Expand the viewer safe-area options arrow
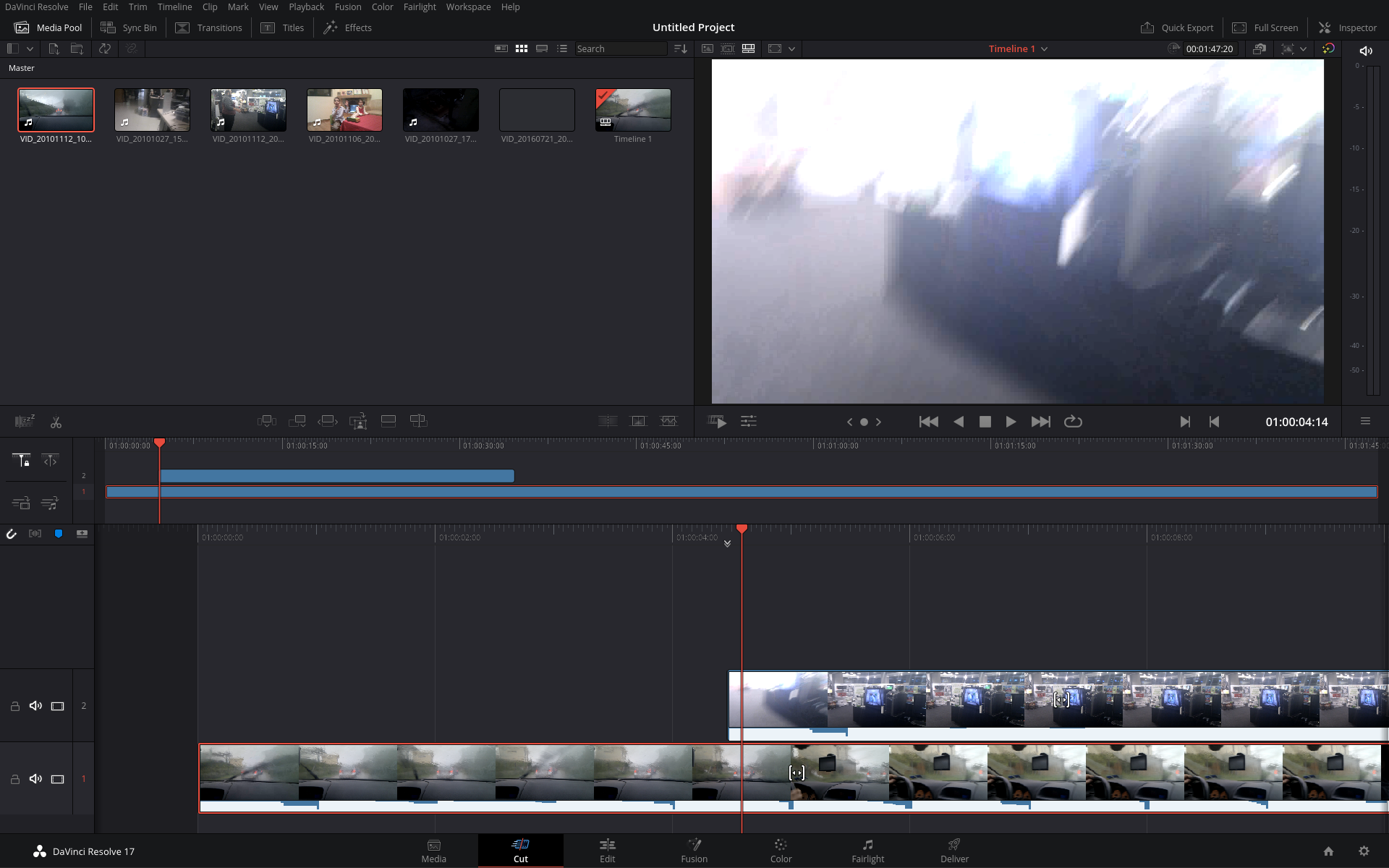This screenshot has height=868, width=1389. [791, 49]
